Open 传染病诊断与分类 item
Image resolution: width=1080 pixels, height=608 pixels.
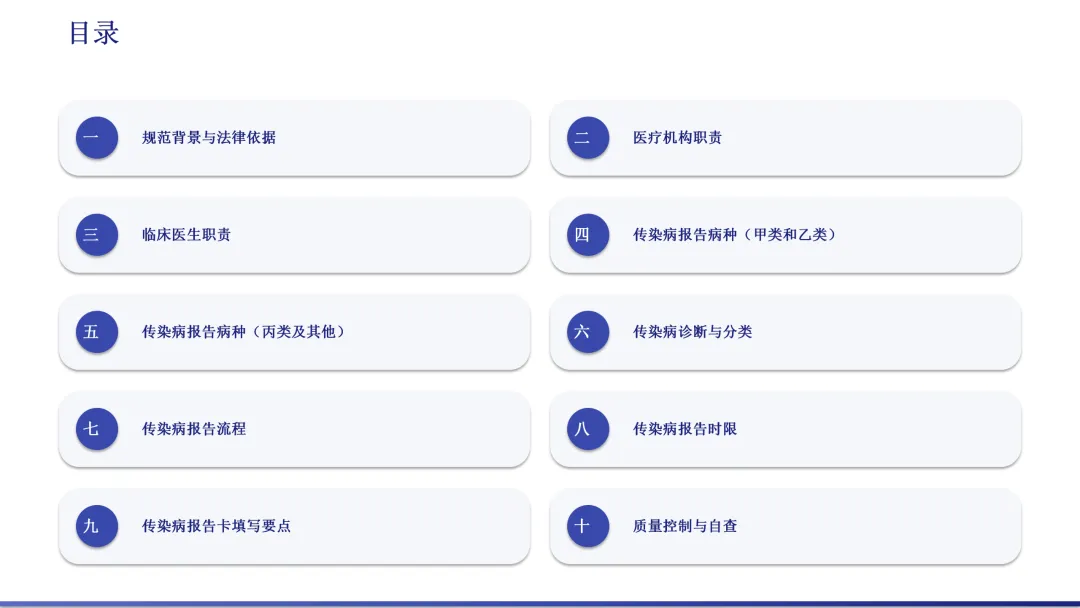point(692,332)
